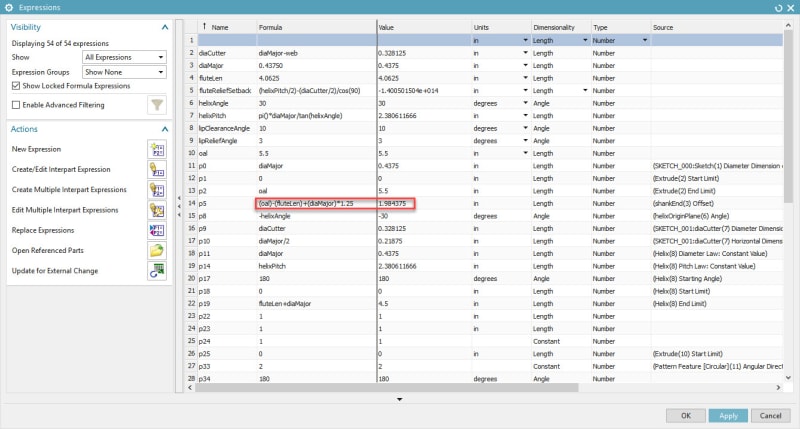
Task: Enable Advanced Filtering checkbox
Action: coord(16,105)
